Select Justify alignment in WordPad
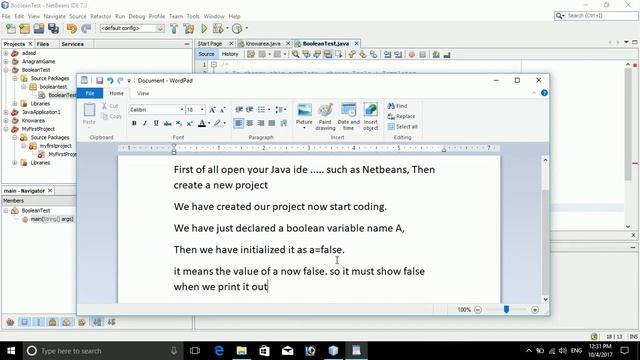640x360 pixels. tap(272, 123)
